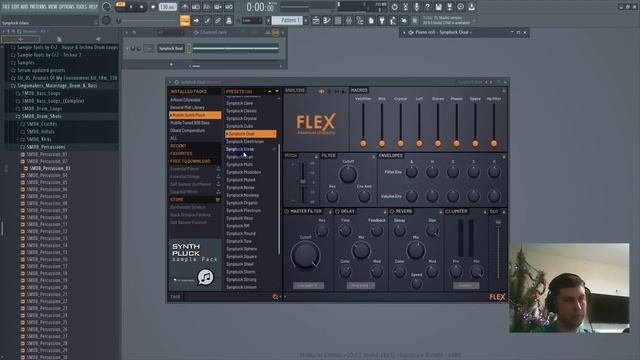Click the question mark help icon
Screen dimensions: 640x360
pyautogui.click(x=427, y=7)
